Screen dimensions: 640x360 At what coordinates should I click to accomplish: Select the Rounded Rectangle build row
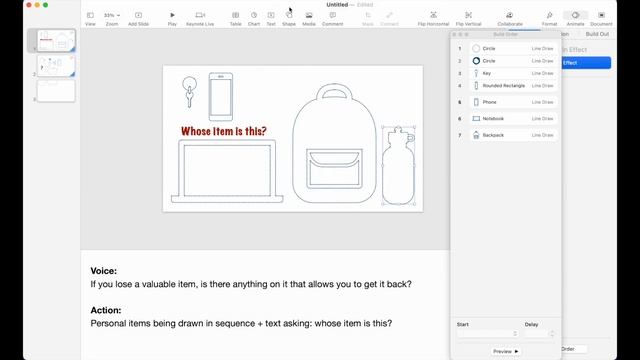click(x=513, y=86)
